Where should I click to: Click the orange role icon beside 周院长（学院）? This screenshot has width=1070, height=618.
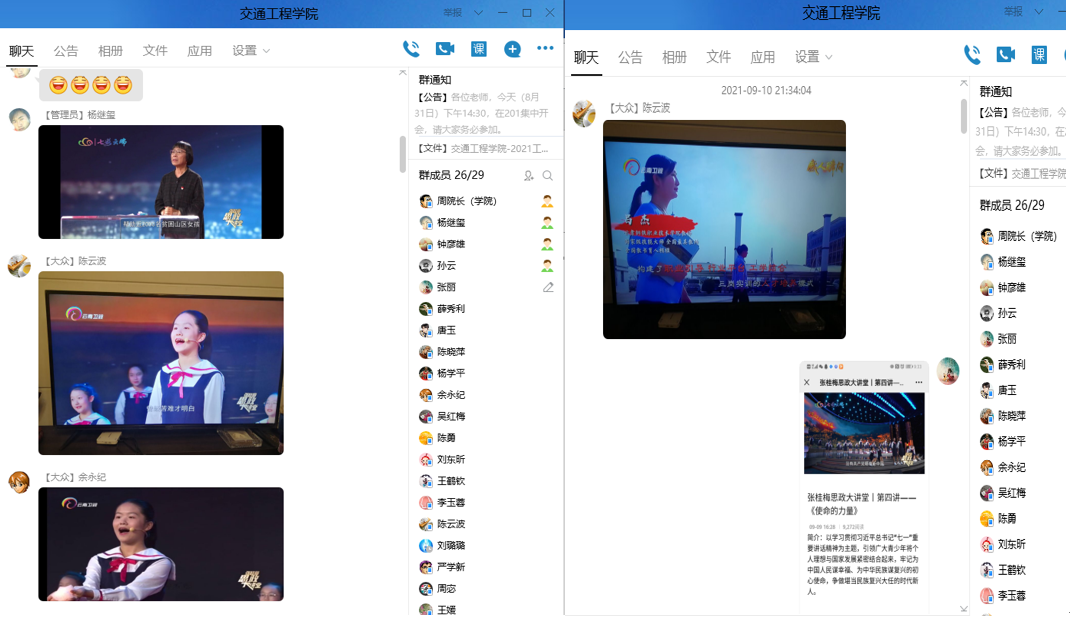click(547, 201)
